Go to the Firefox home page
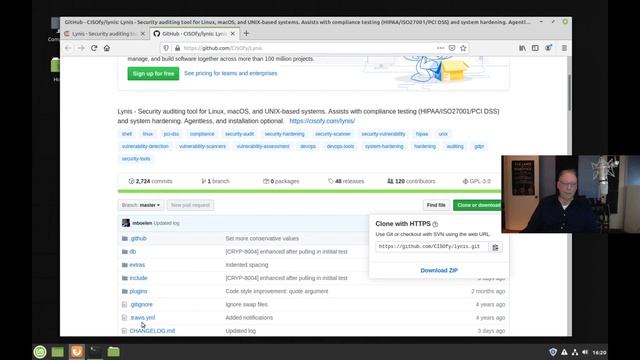Image resolution: width=640 pixels, height=360 pixels. click(x=107, y=48)
